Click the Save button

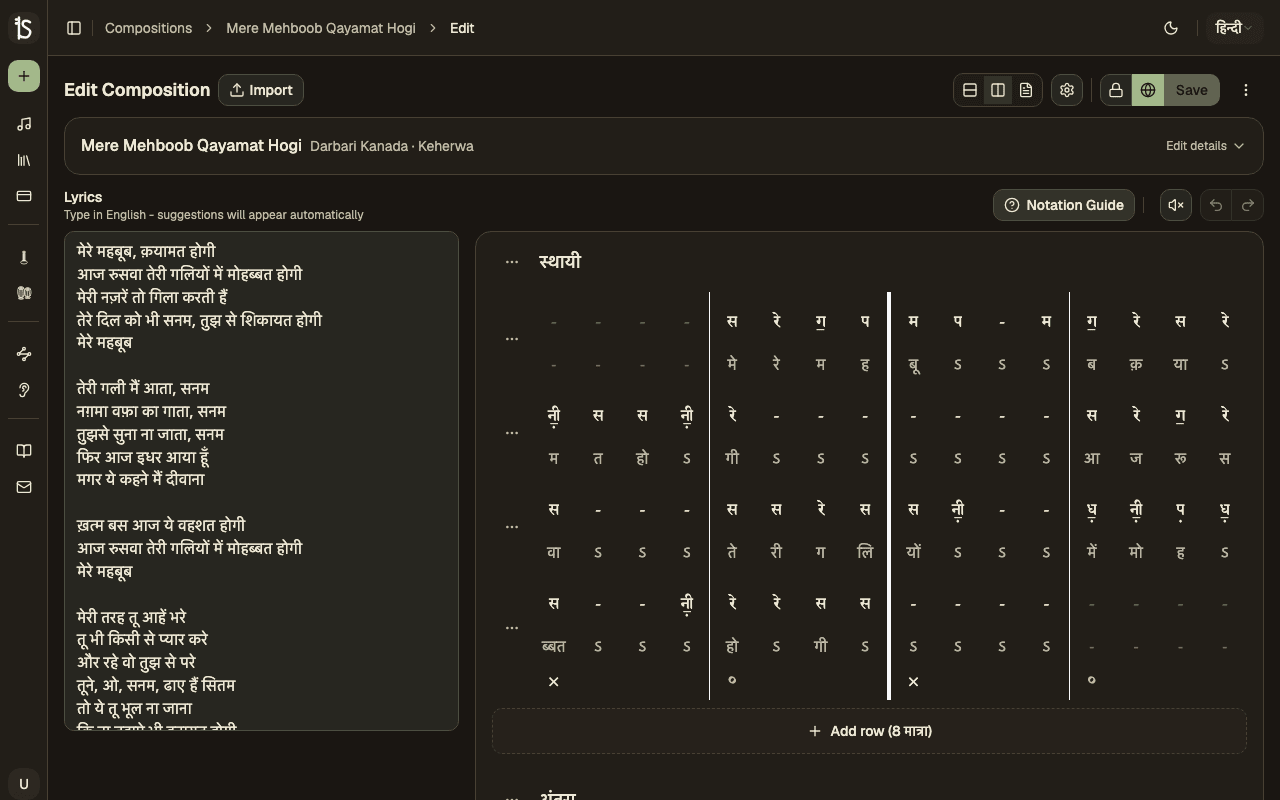[x=1192, y=90]
